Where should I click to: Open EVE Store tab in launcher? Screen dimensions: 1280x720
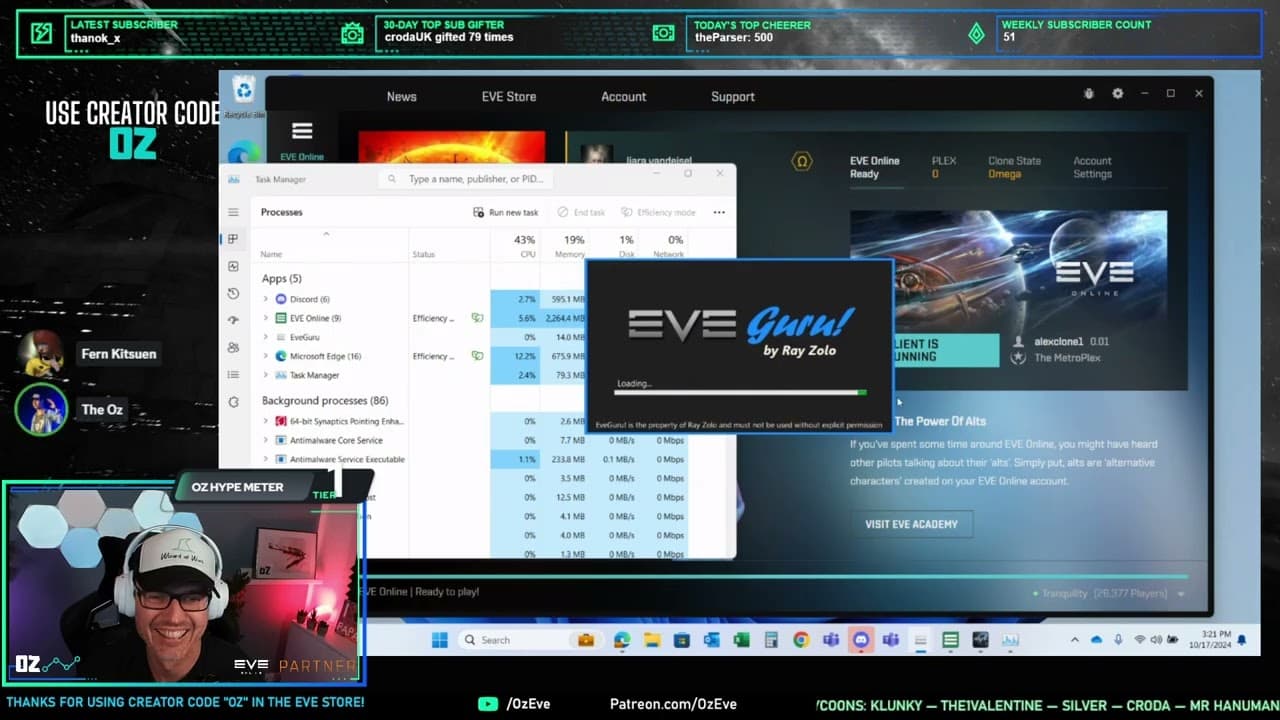point(509,97)
